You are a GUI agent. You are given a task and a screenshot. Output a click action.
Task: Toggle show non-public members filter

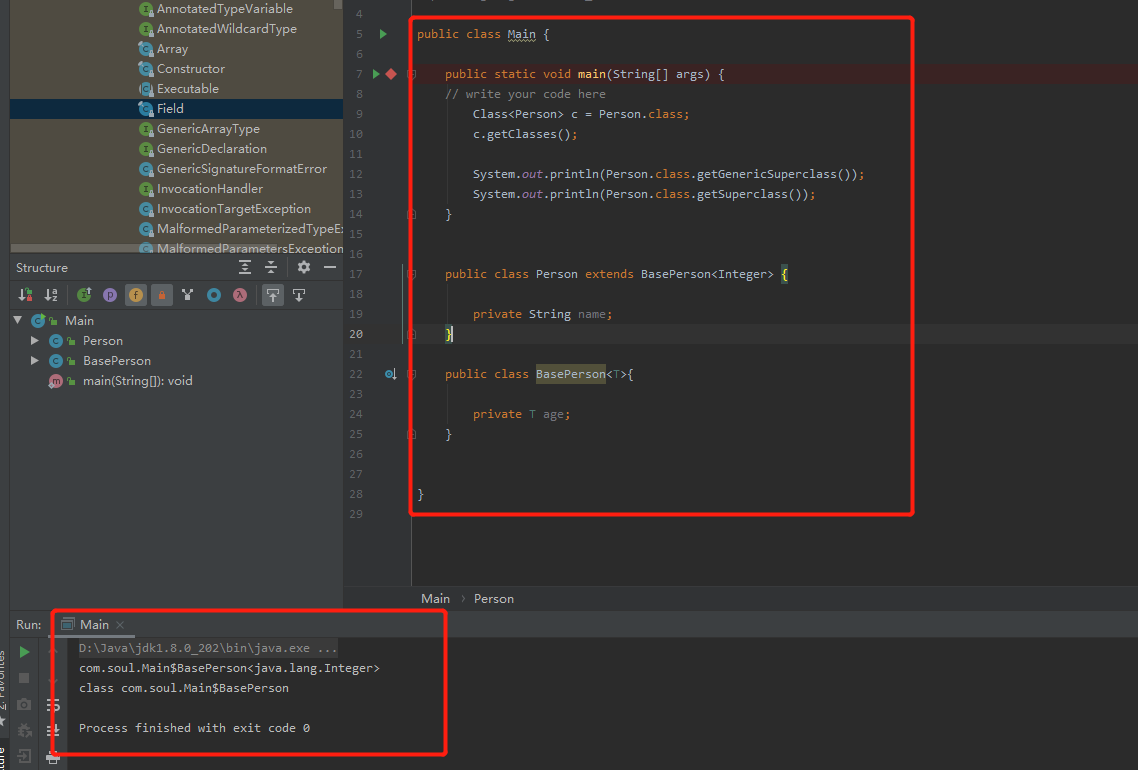tap(162, 295)
